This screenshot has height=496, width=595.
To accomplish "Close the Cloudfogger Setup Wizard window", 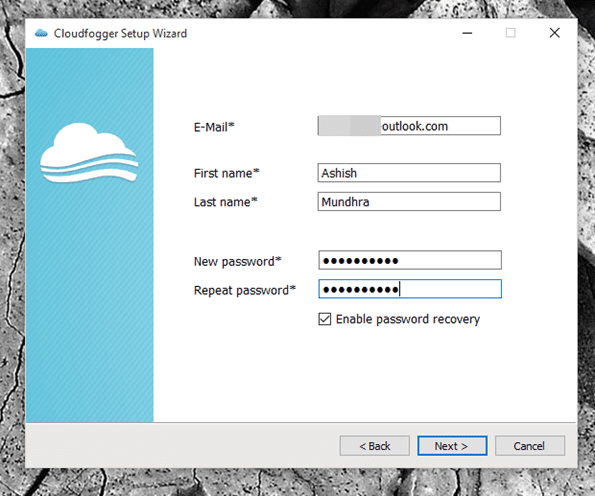I will click(x=554, y=33).
